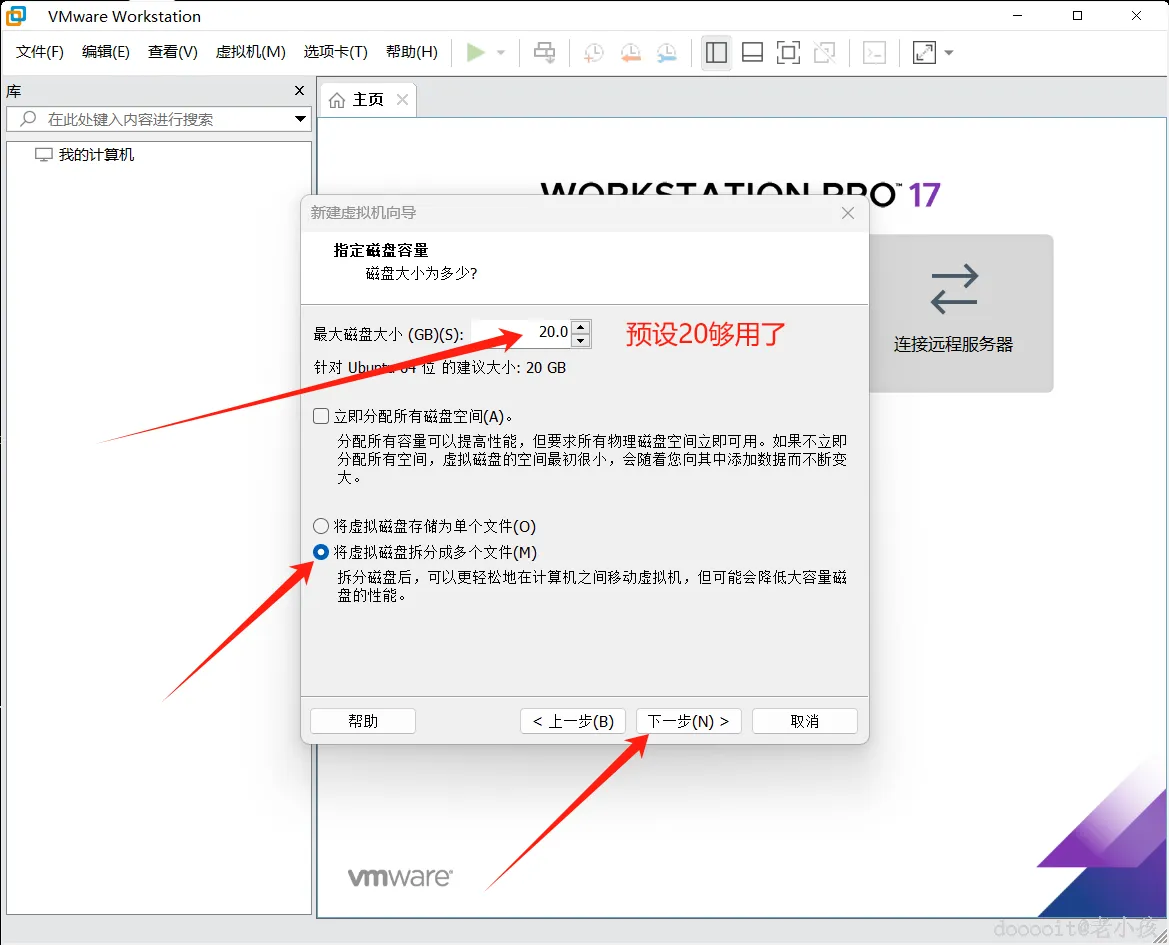Click the Manage Snapshots toolbar icon
The width and height of the screenshot is (1169, 945).
tap(667, 52)
